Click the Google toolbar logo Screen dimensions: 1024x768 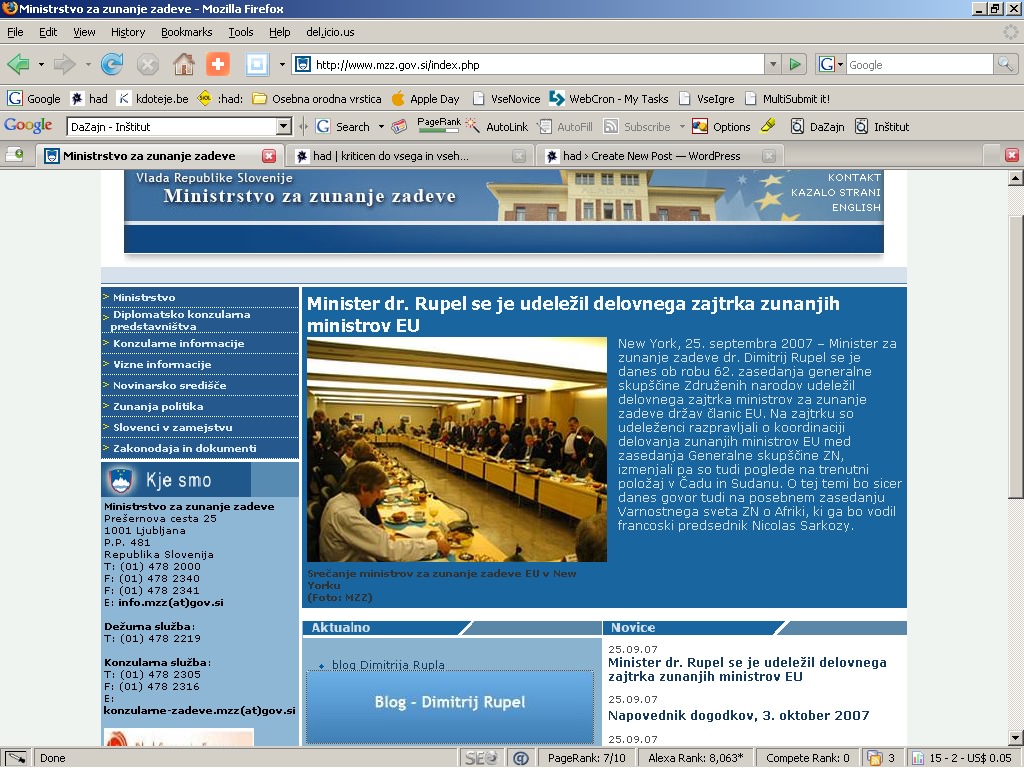(28, 125)
